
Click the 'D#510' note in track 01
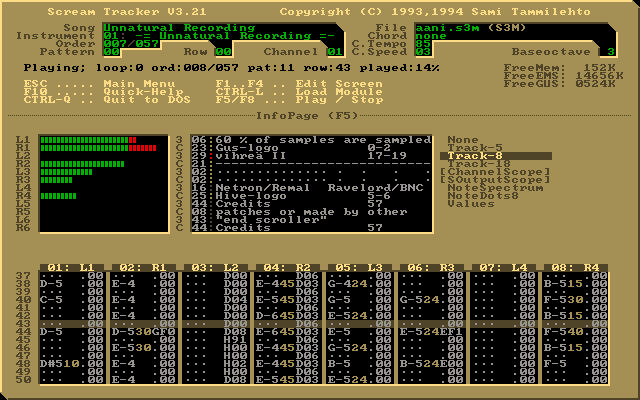click(x=60, y=364)
